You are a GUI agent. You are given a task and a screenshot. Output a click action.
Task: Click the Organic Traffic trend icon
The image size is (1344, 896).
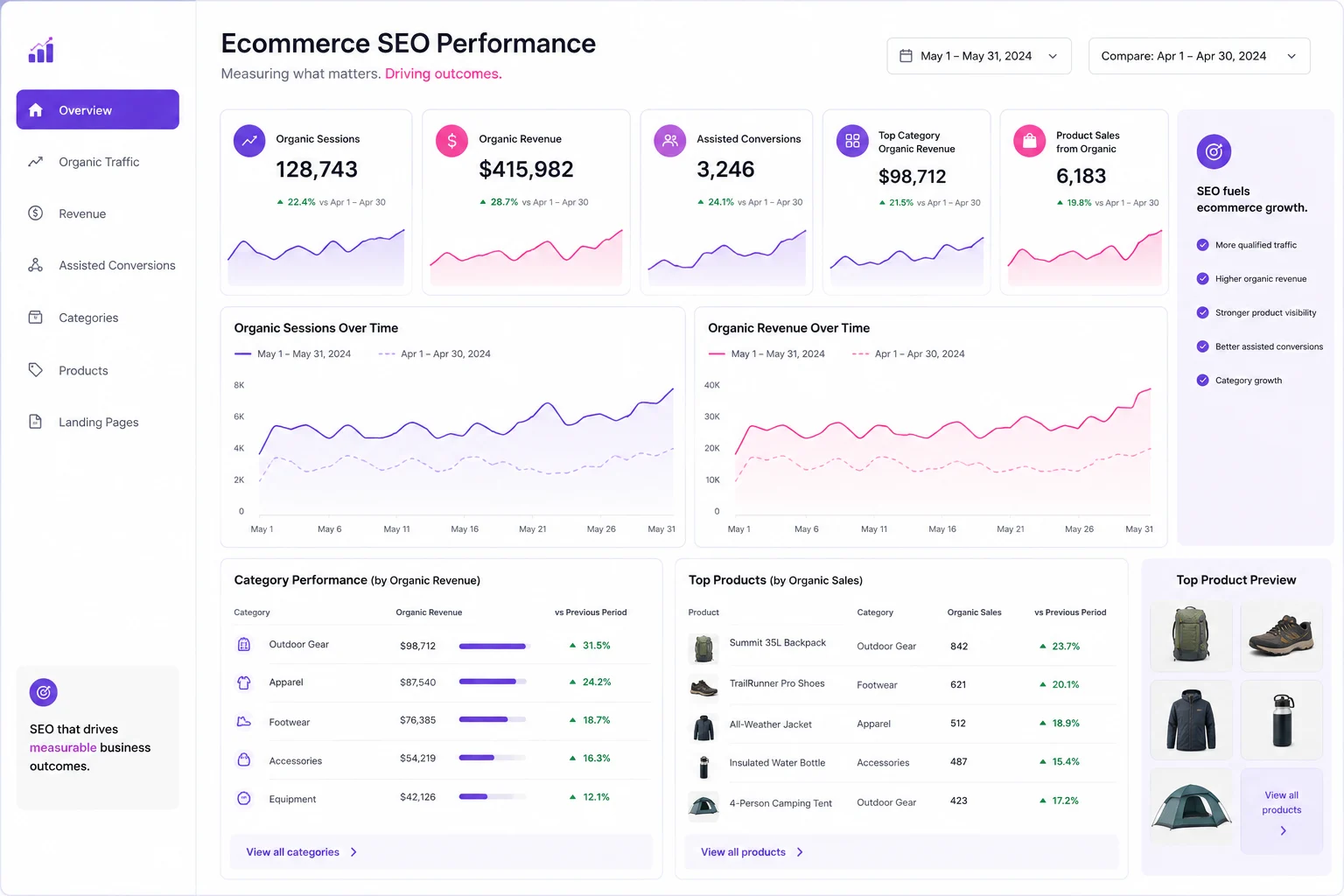36,162
